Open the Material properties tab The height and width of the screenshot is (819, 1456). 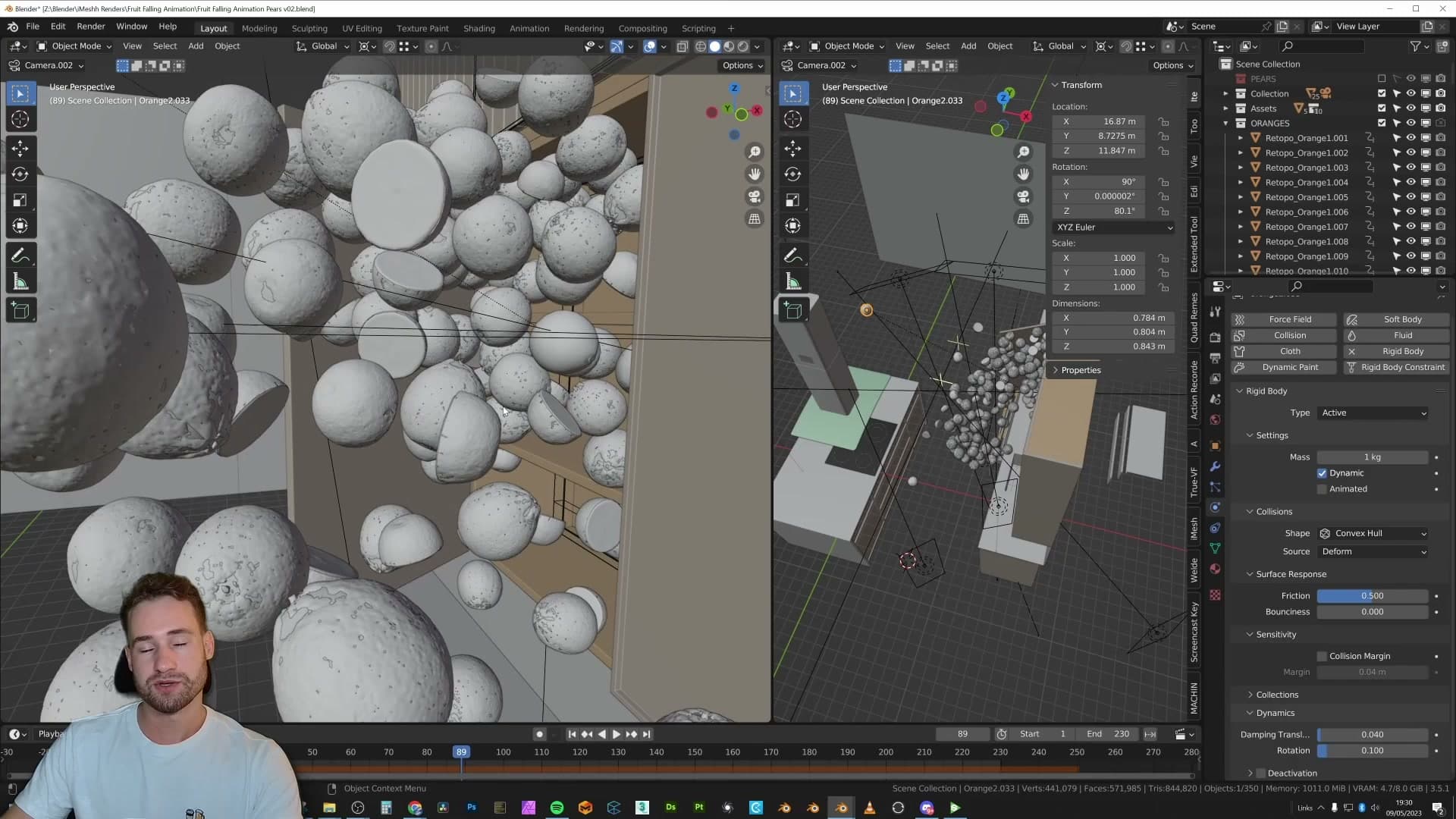[x=1215, y=569]
